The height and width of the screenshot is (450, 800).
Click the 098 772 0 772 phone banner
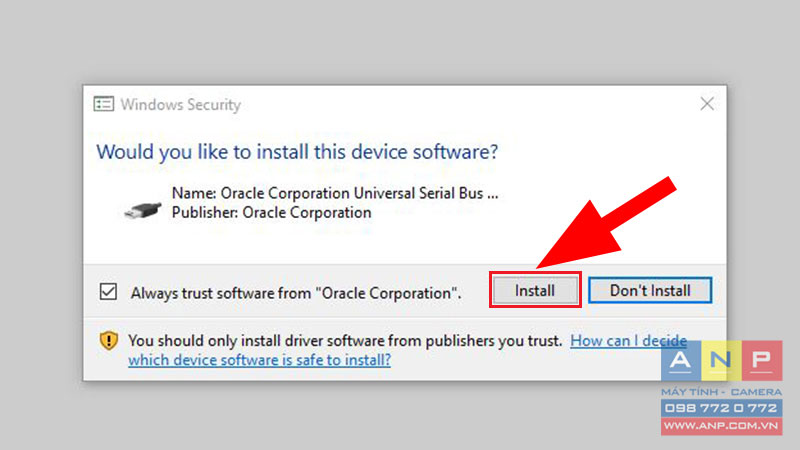(x=721, y=408)
